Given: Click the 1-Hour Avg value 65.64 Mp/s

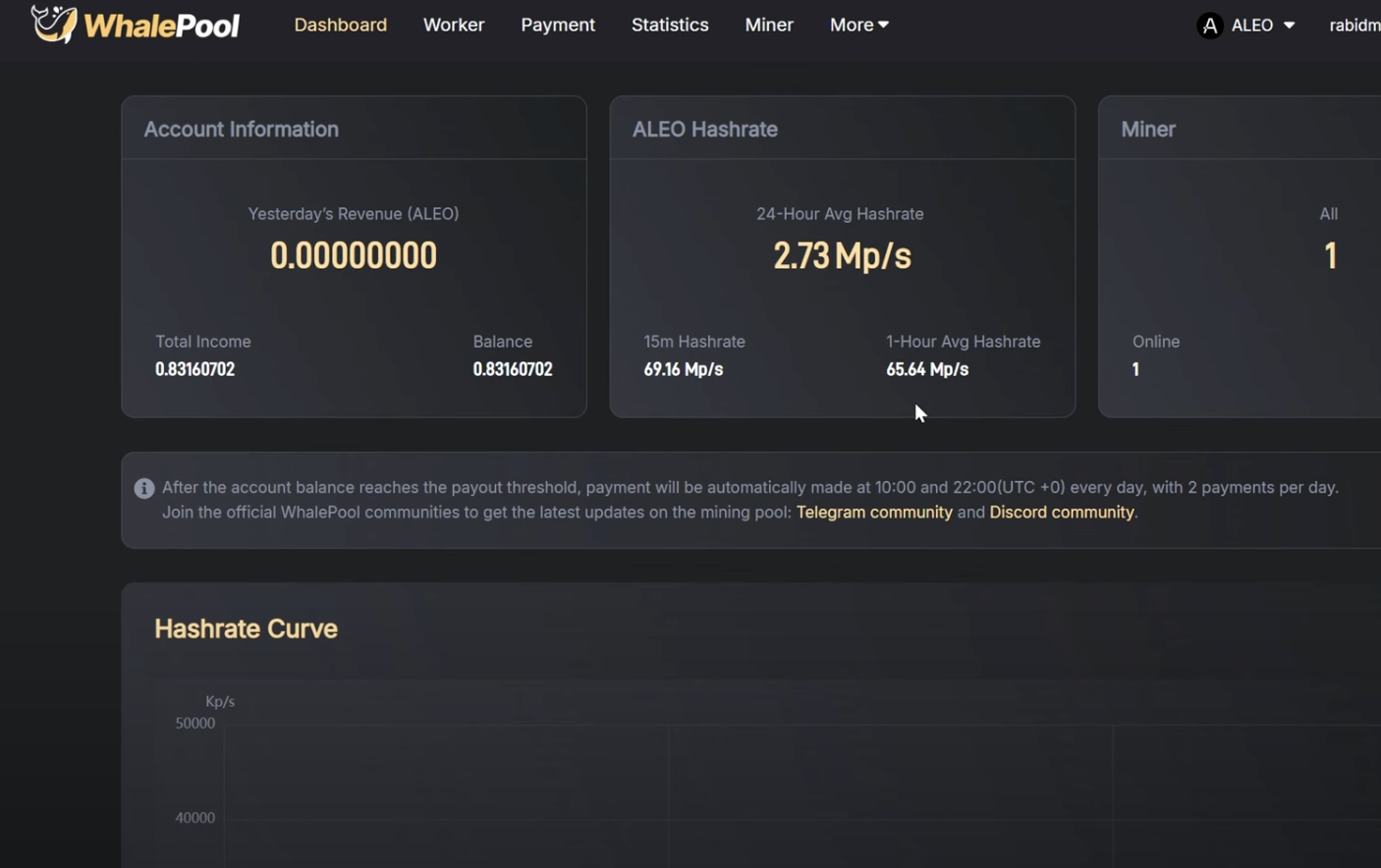Looking at the screenshot, I should tap(927, 369).
